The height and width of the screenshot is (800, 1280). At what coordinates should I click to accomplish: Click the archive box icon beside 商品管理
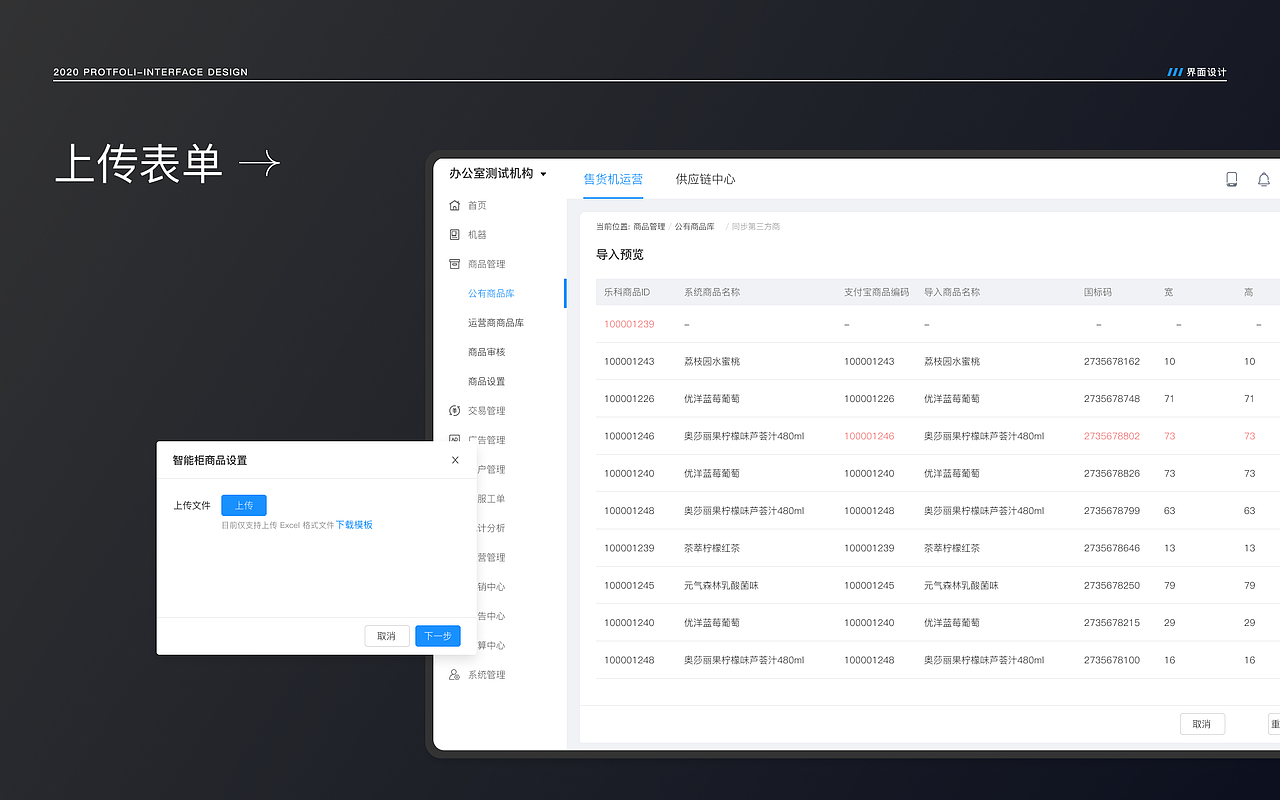pyautogui.click(x=455, y=264)
